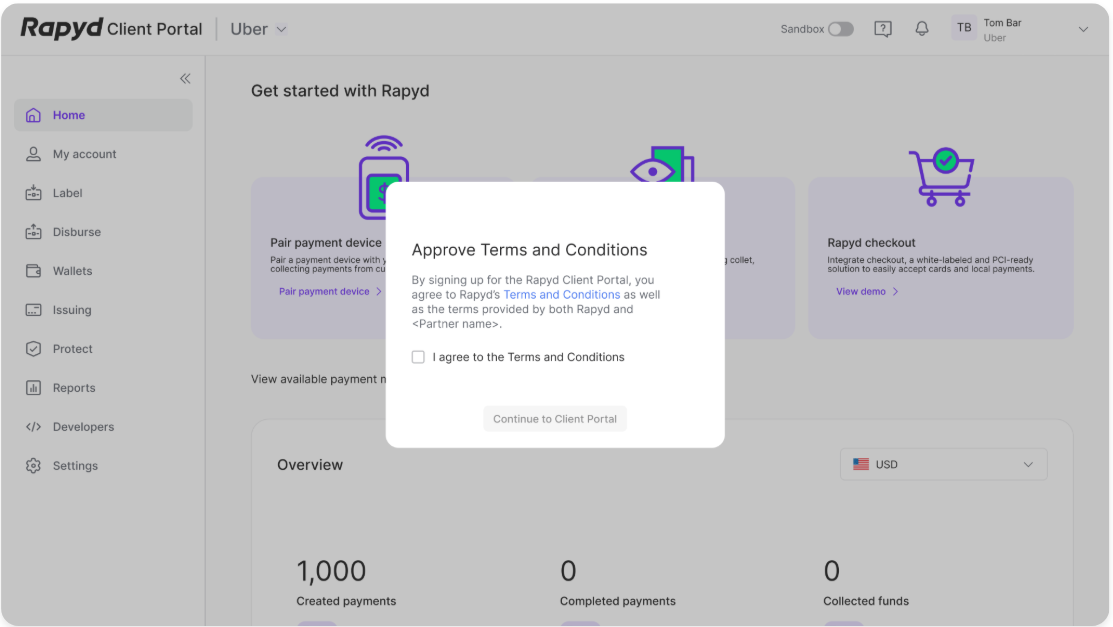Click Continue to Client Portal
1113x627 pixels.
pyautogui.click(x=555, y=418)
